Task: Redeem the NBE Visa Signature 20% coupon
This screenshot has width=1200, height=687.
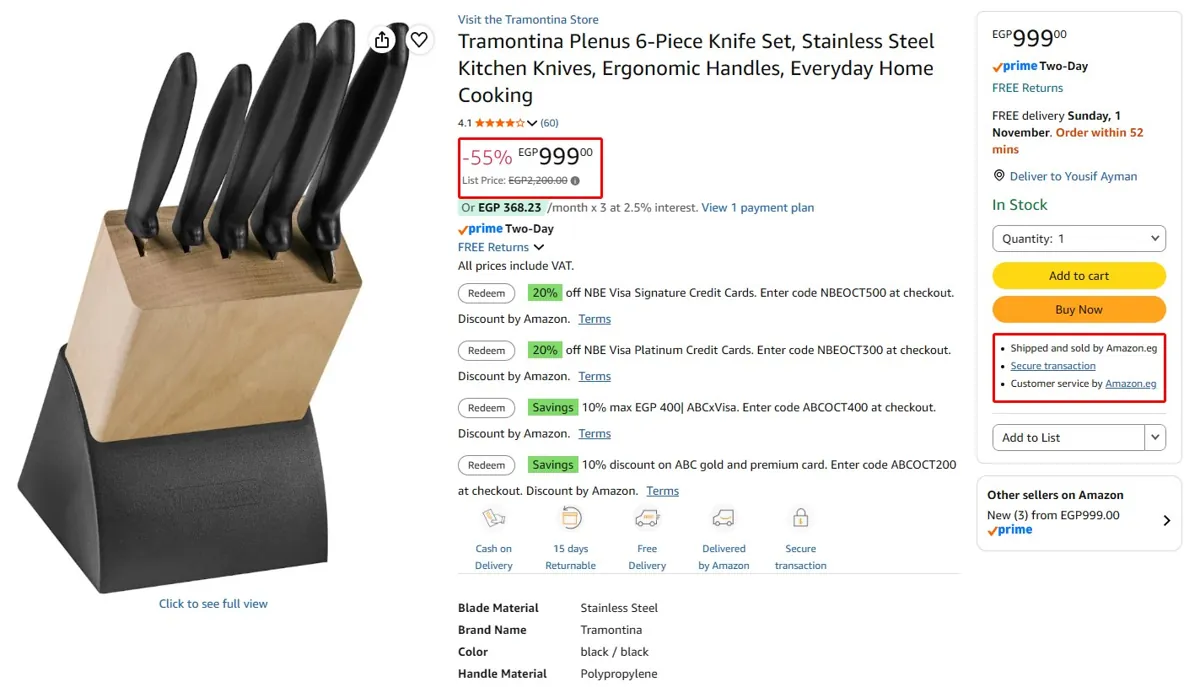Action: [487, 294]
